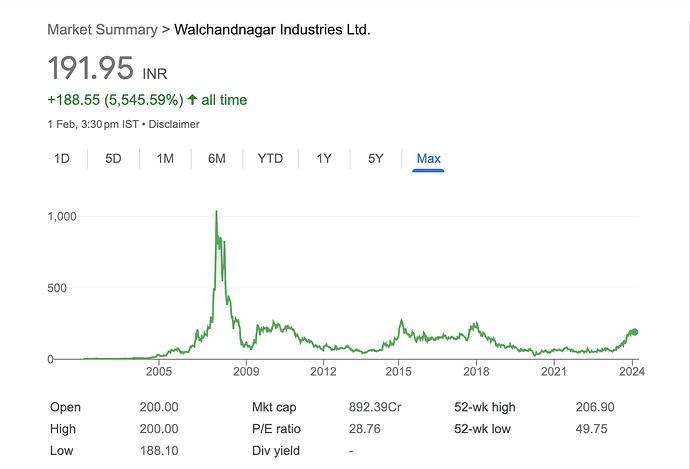Viewport: 690px width, 469px height.
Task: Click the green current-price dot on chart
Action: point(634,332)
